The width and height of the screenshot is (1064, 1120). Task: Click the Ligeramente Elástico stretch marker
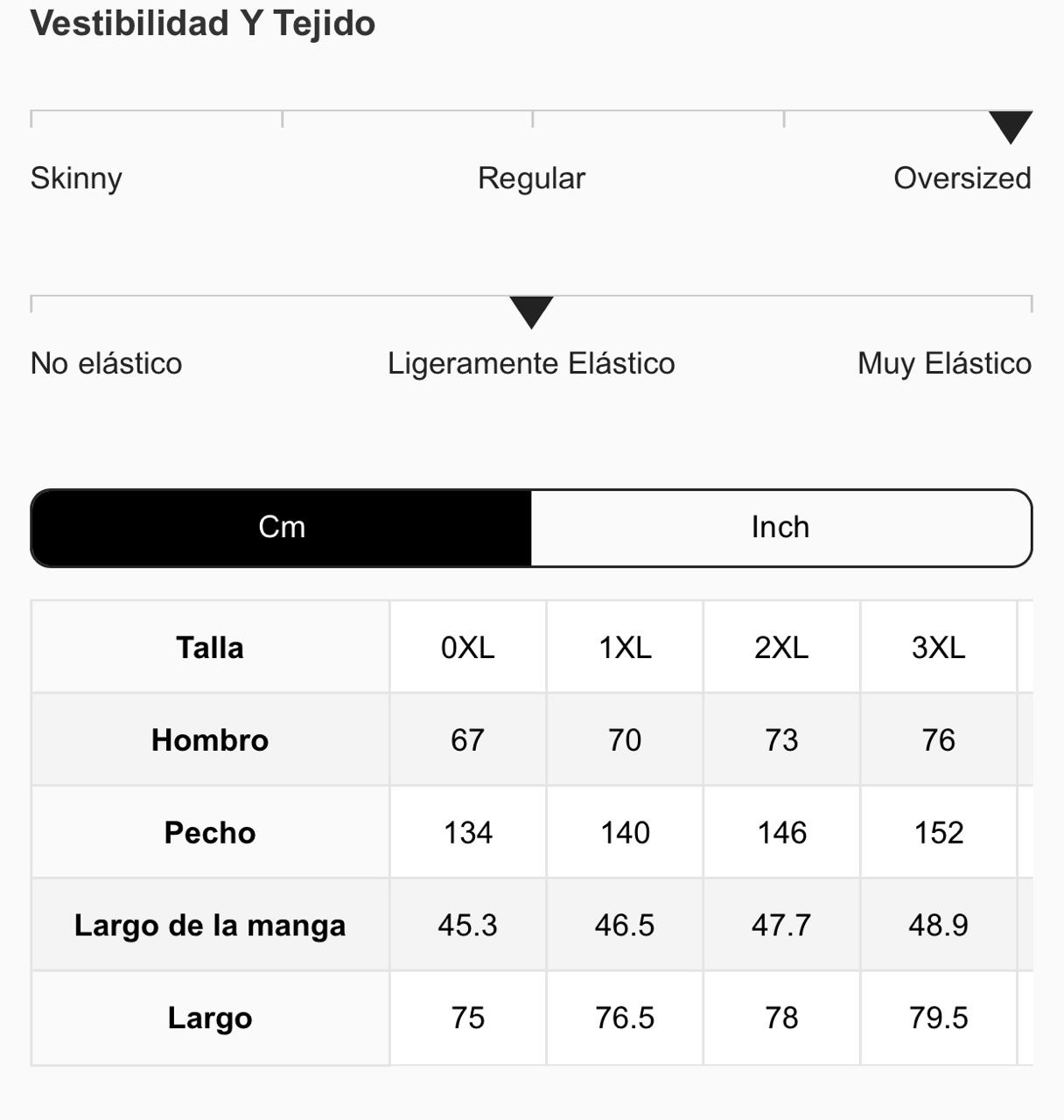tap(531, 312)
